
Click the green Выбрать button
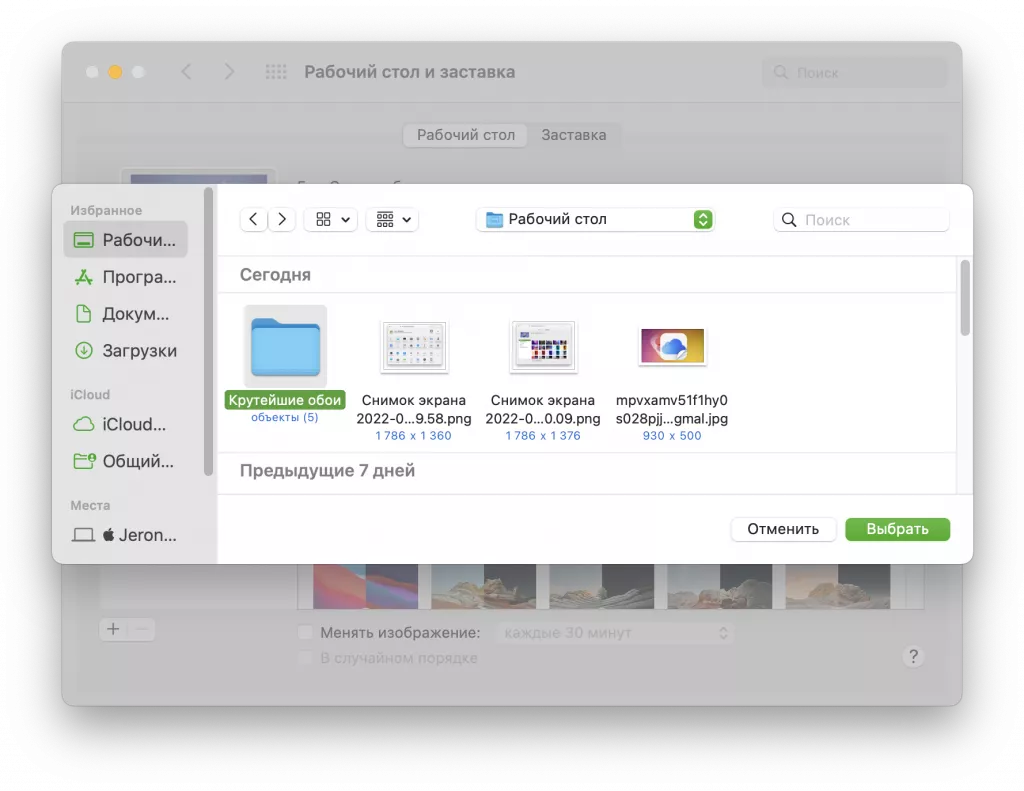(x=897, y=529)
